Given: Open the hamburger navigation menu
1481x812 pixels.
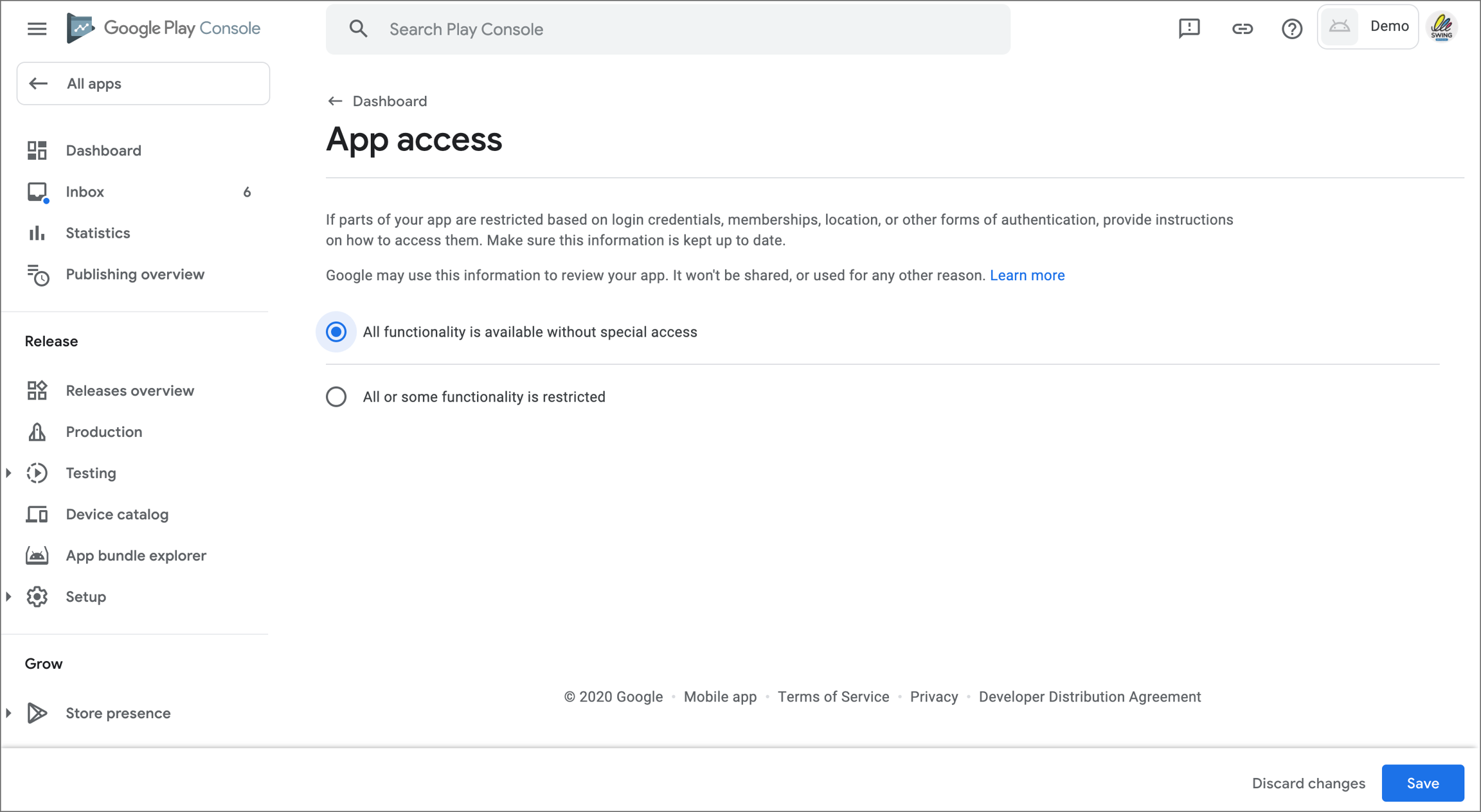Looking at the screenshot, I should click(x=37, y=28).
